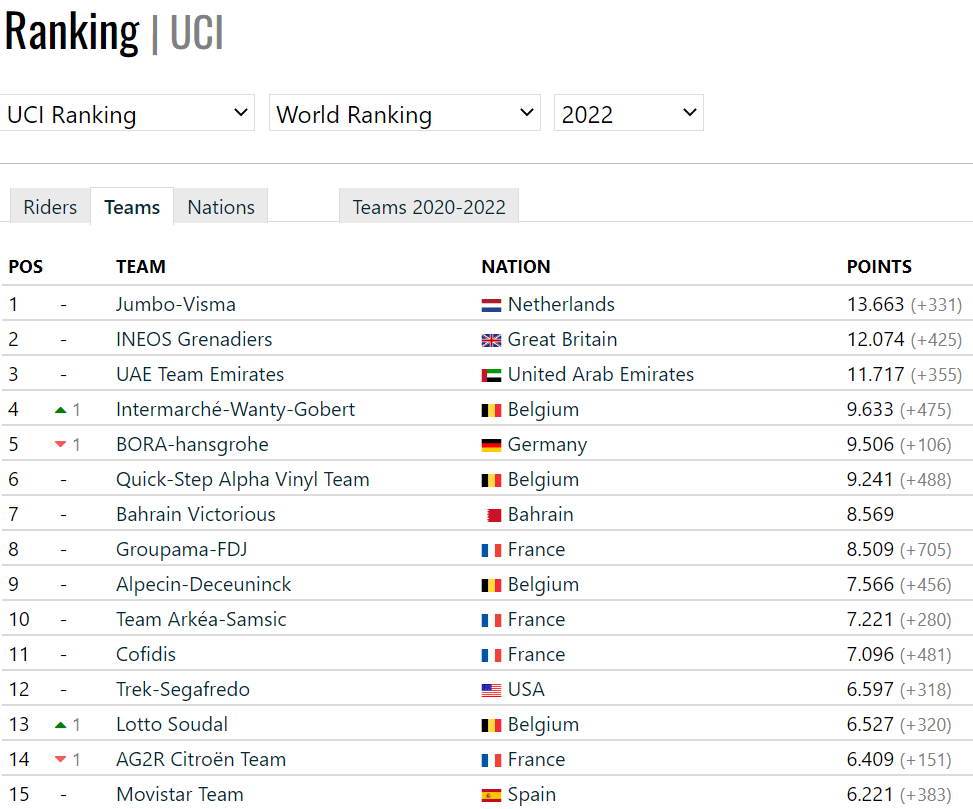Open the Cofidis team link
Image resolution: width=973 pixels, height=809 pixels.
146,655
